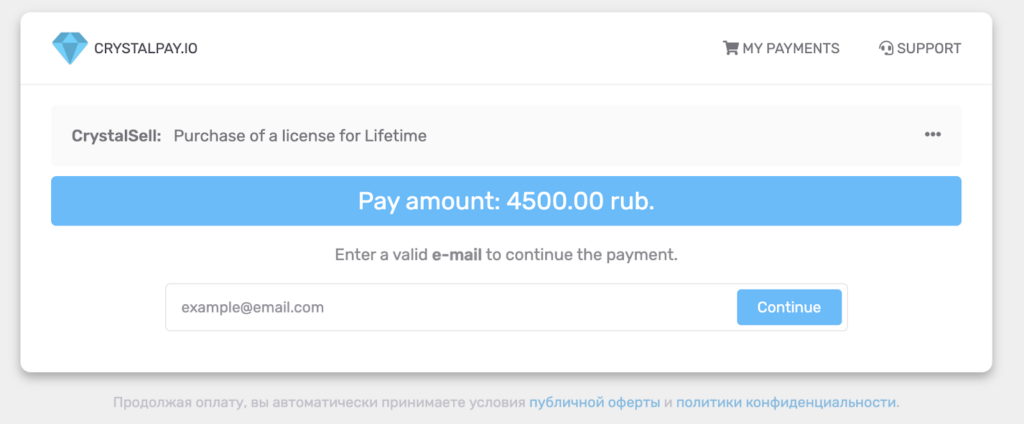
Task: Click the "Enter a valid" instruction text
Action: tap(382, 255)
